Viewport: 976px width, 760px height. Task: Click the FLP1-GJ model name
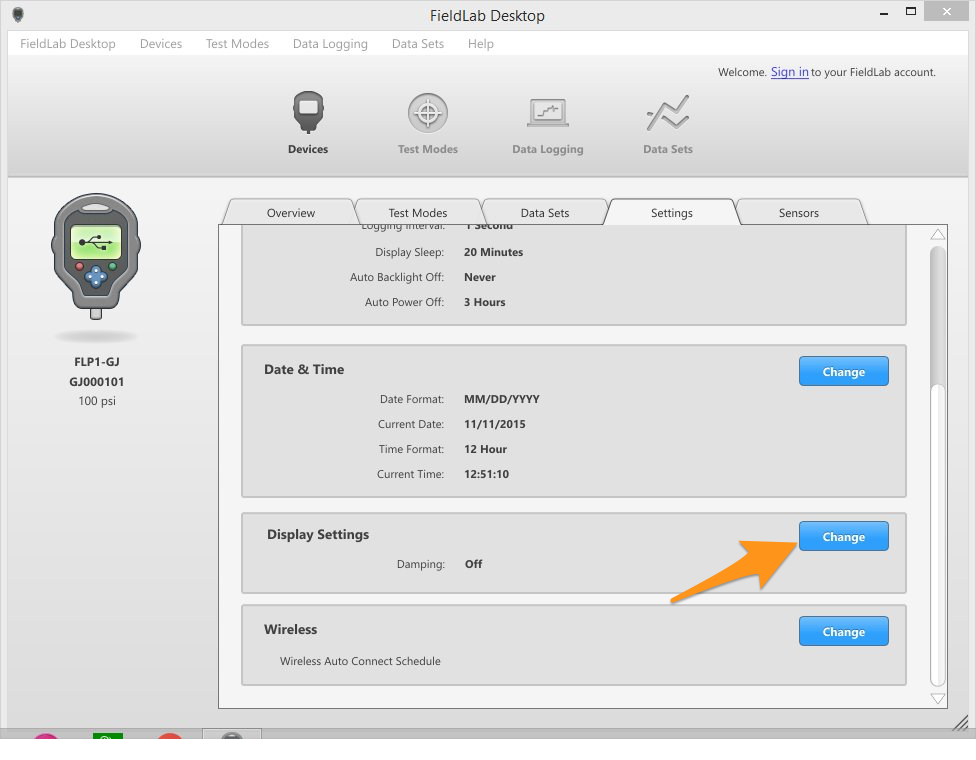click(x=96, y=362)
